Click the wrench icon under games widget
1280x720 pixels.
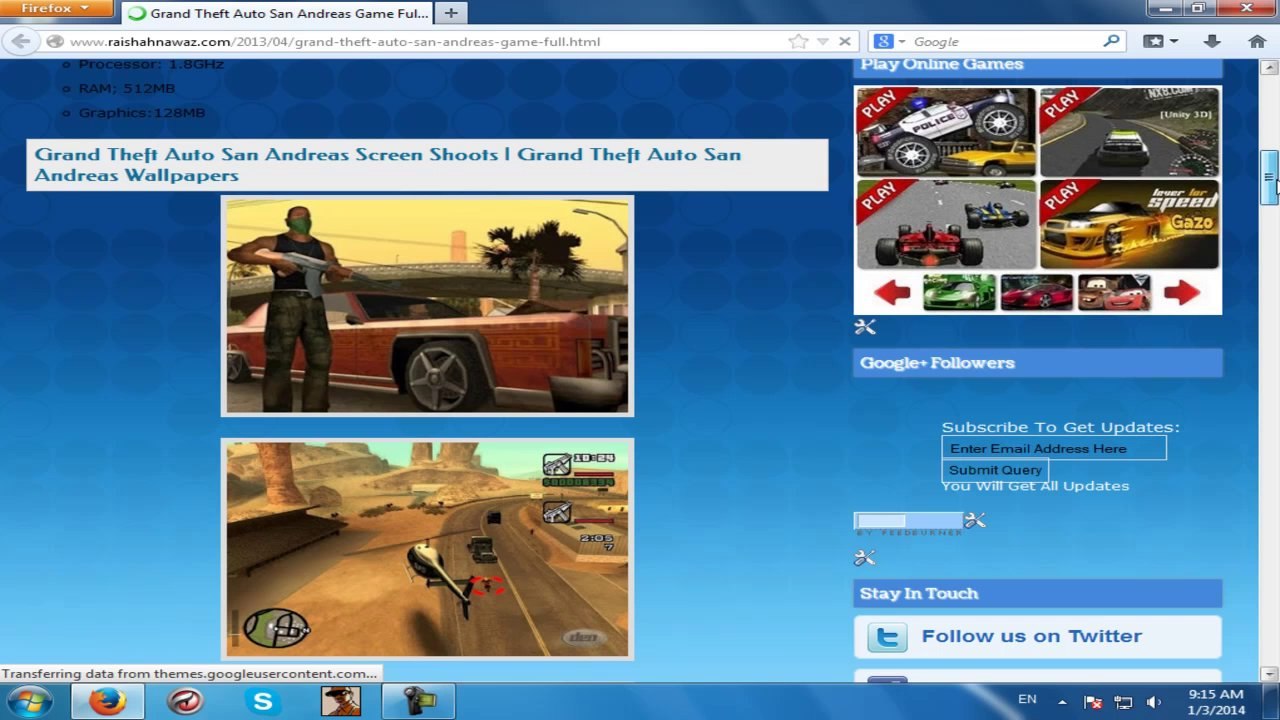865,327
